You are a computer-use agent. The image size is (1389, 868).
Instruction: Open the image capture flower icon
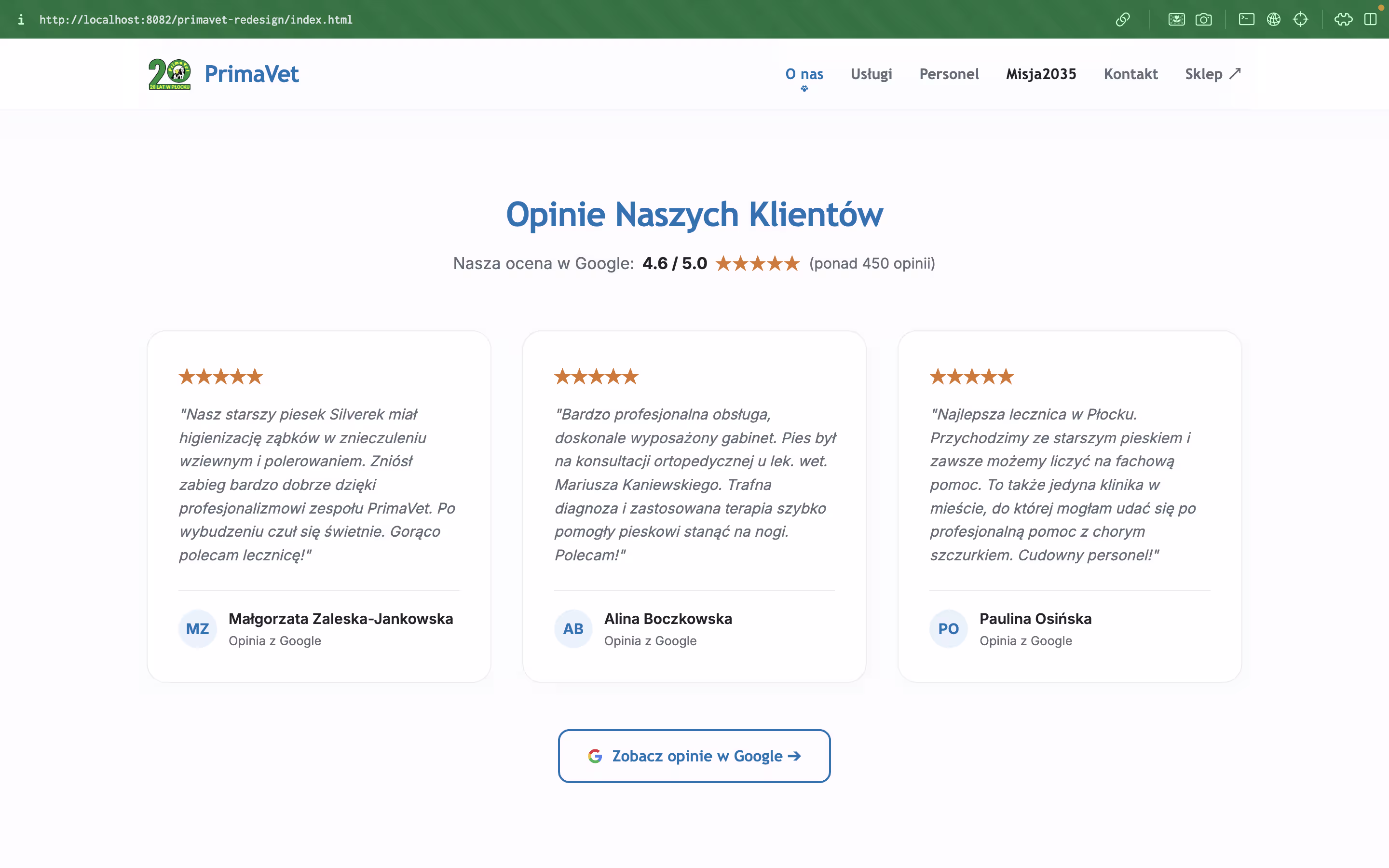1176,19
